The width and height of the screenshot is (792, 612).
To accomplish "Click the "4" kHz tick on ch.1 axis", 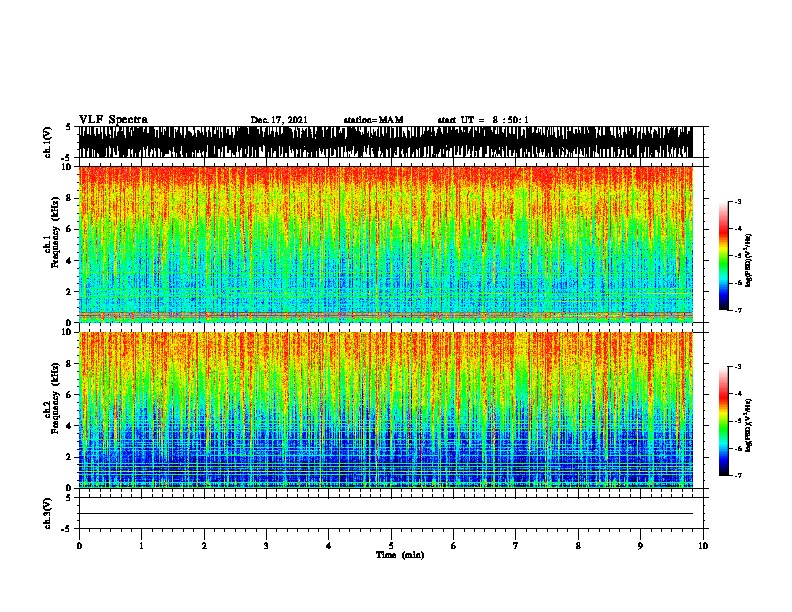I will pyautogui.click(x=70, y=261).
